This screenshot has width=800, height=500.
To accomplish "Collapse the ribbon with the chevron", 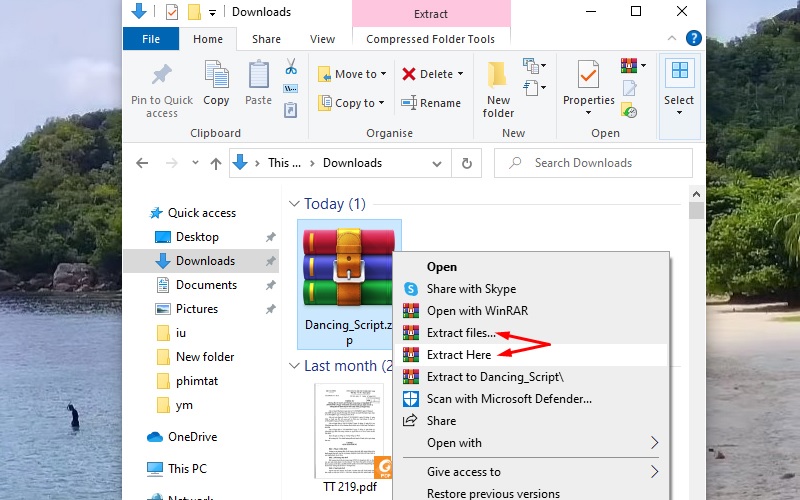I will (x=672, y=38).
